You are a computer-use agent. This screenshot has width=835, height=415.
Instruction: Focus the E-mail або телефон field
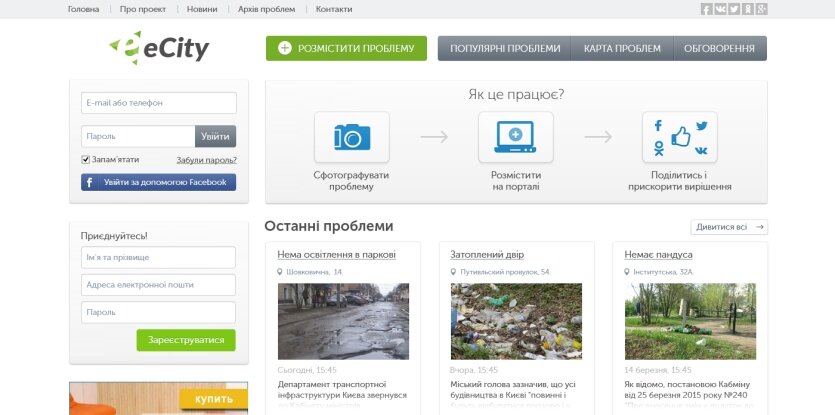coord(159,103)
